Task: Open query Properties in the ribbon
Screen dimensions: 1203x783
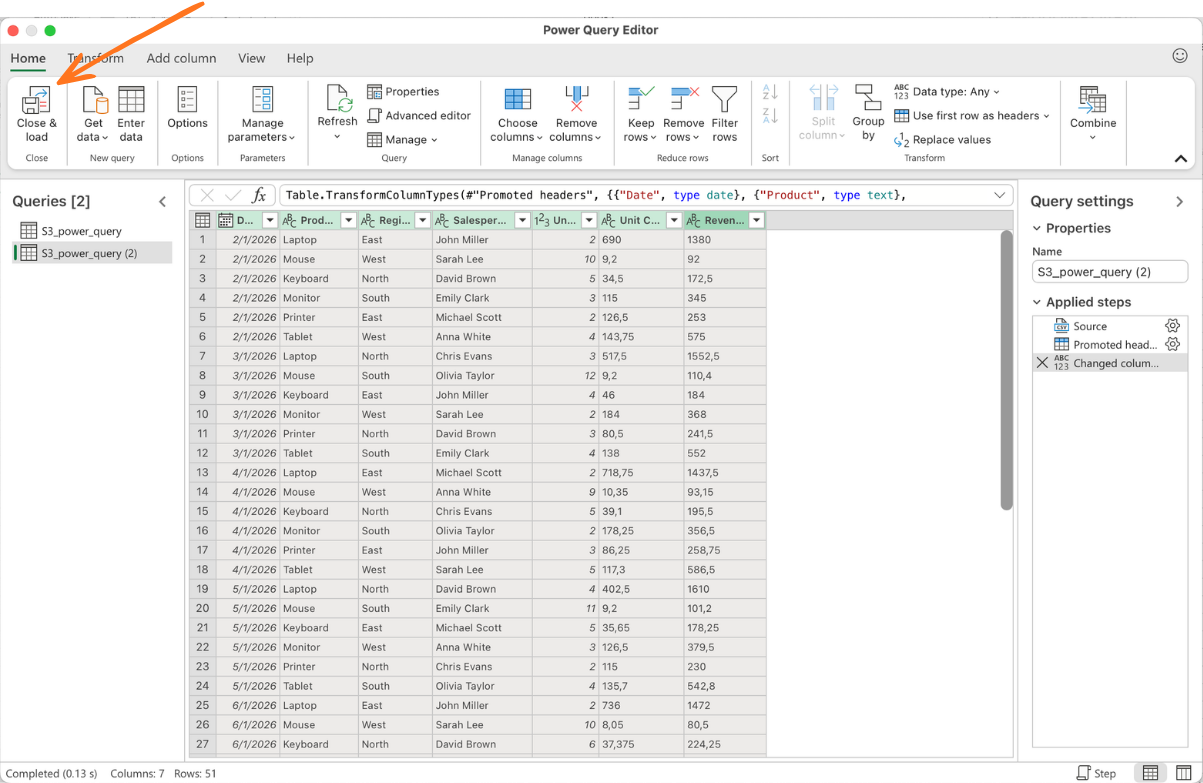Action: [x=403, y=91]
